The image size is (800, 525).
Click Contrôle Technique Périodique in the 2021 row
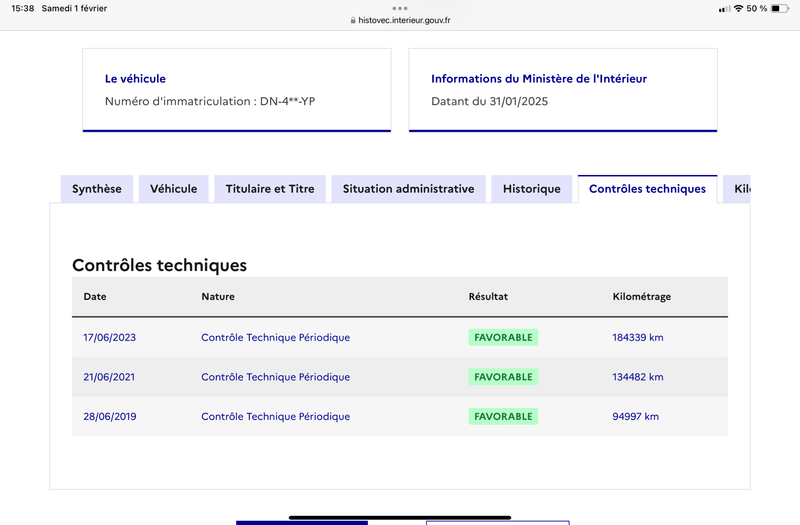(276, 377)
